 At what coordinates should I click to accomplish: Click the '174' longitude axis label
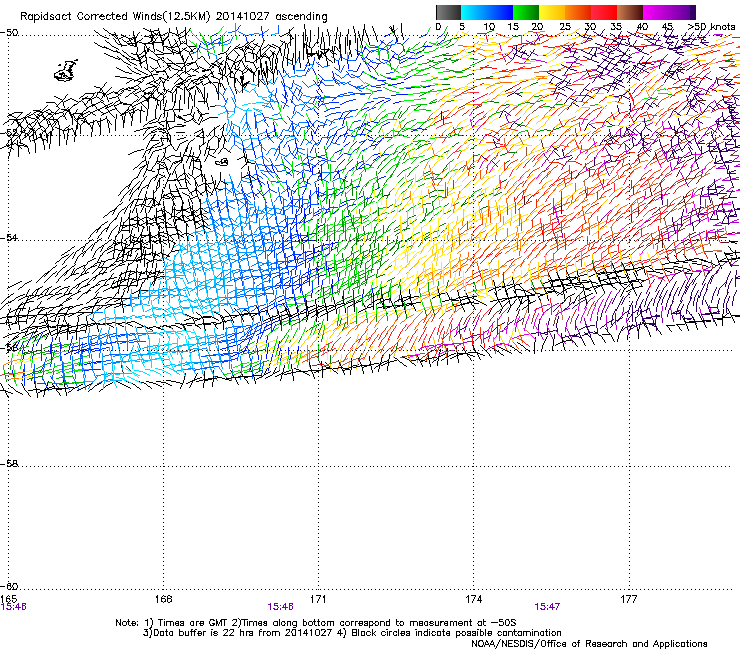point(473,599)
